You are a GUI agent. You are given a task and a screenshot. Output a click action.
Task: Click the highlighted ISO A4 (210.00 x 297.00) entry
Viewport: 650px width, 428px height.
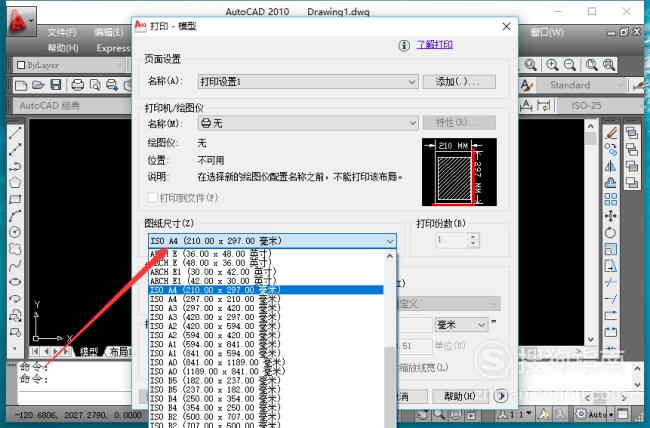point(266,290)
